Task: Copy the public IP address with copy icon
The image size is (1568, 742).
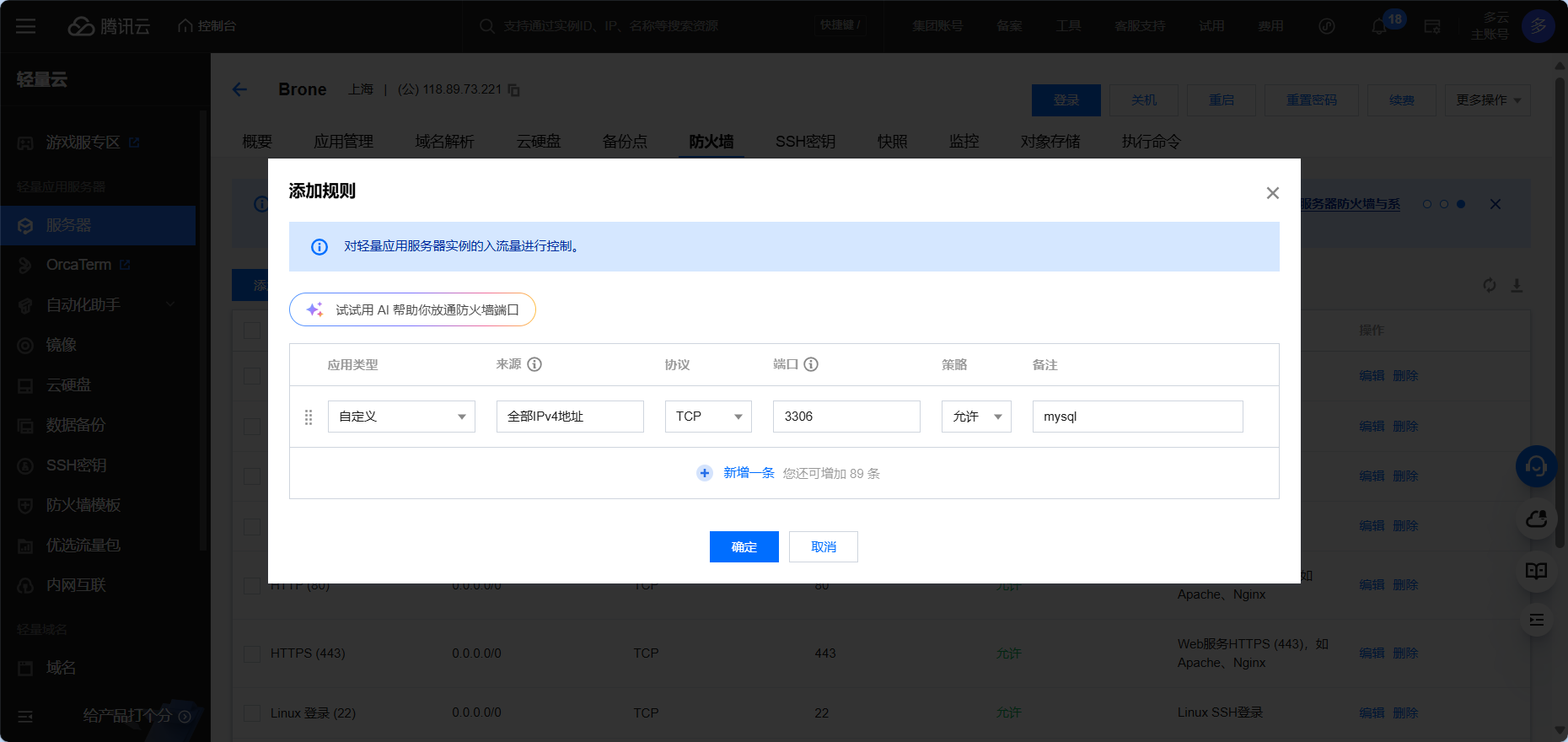Action: click(x=514, y=90)
